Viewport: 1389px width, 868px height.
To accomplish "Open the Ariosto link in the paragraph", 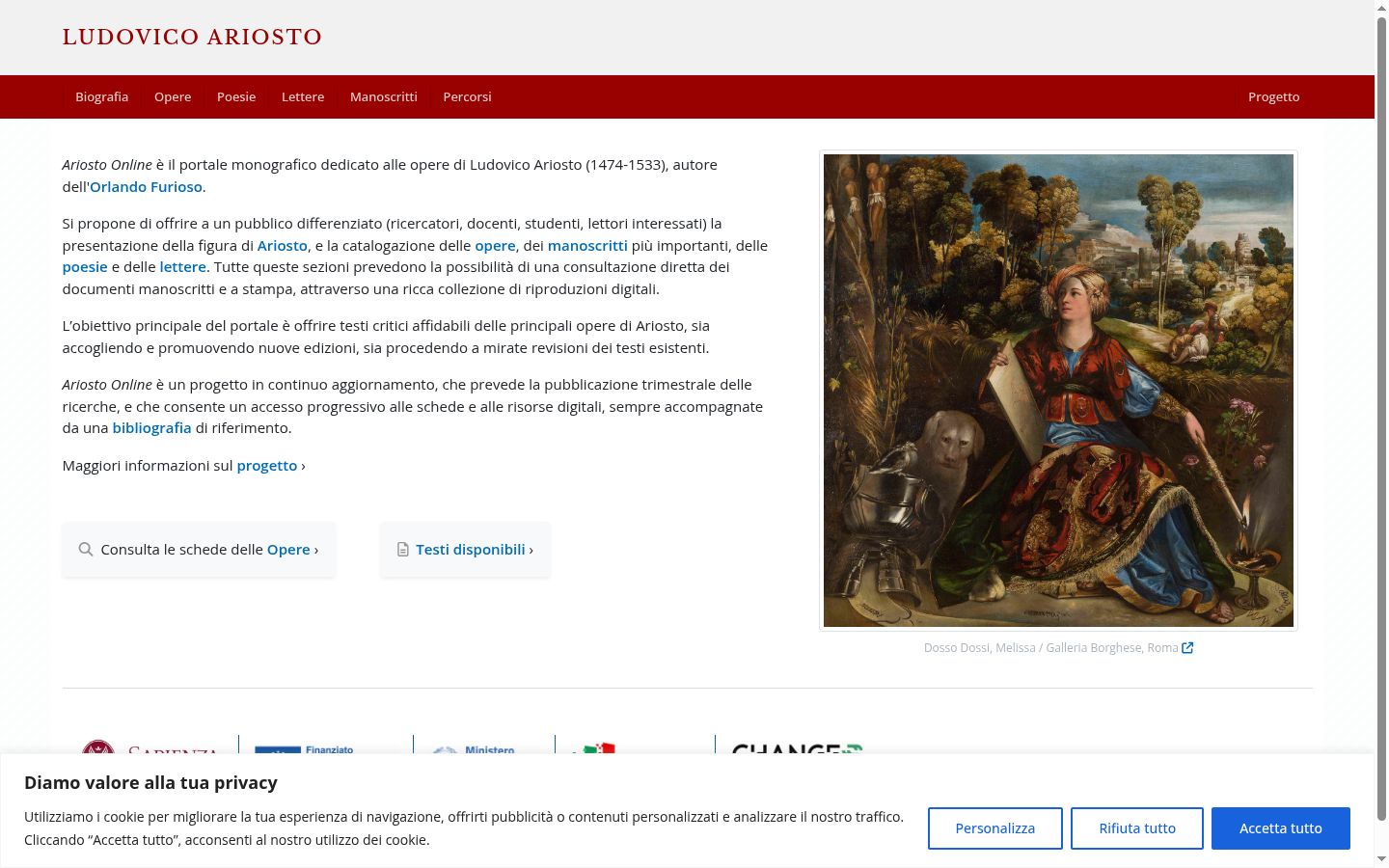I will (x=282, y=246).
